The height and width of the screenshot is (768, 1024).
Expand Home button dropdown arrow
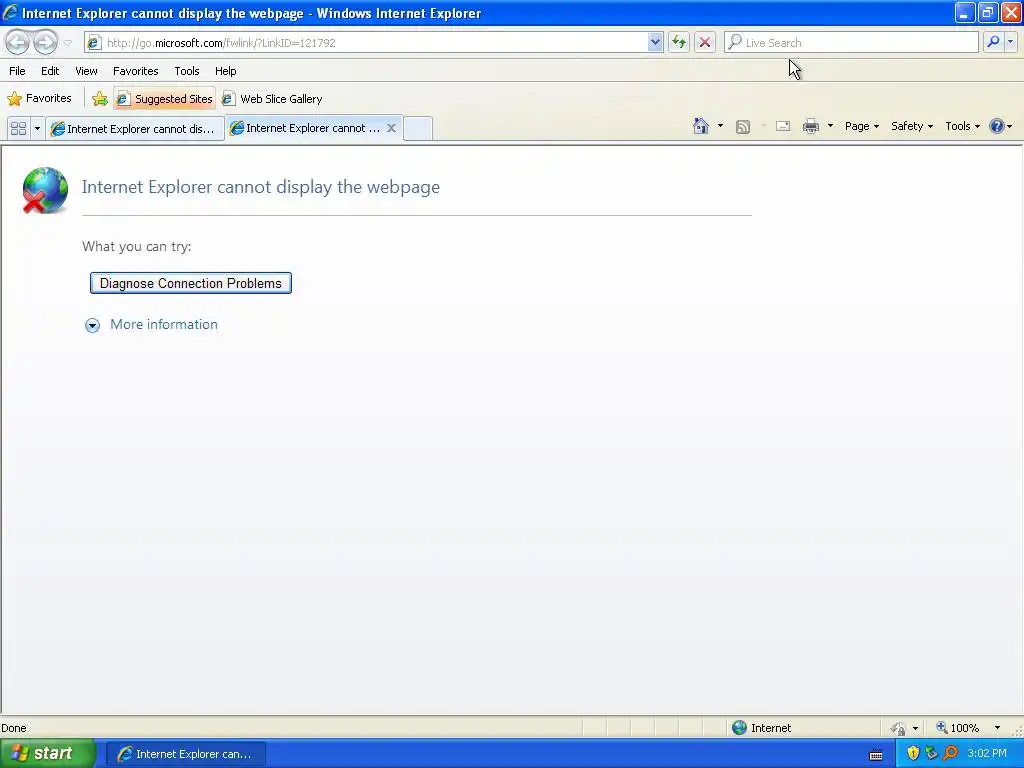coord(720,126)
